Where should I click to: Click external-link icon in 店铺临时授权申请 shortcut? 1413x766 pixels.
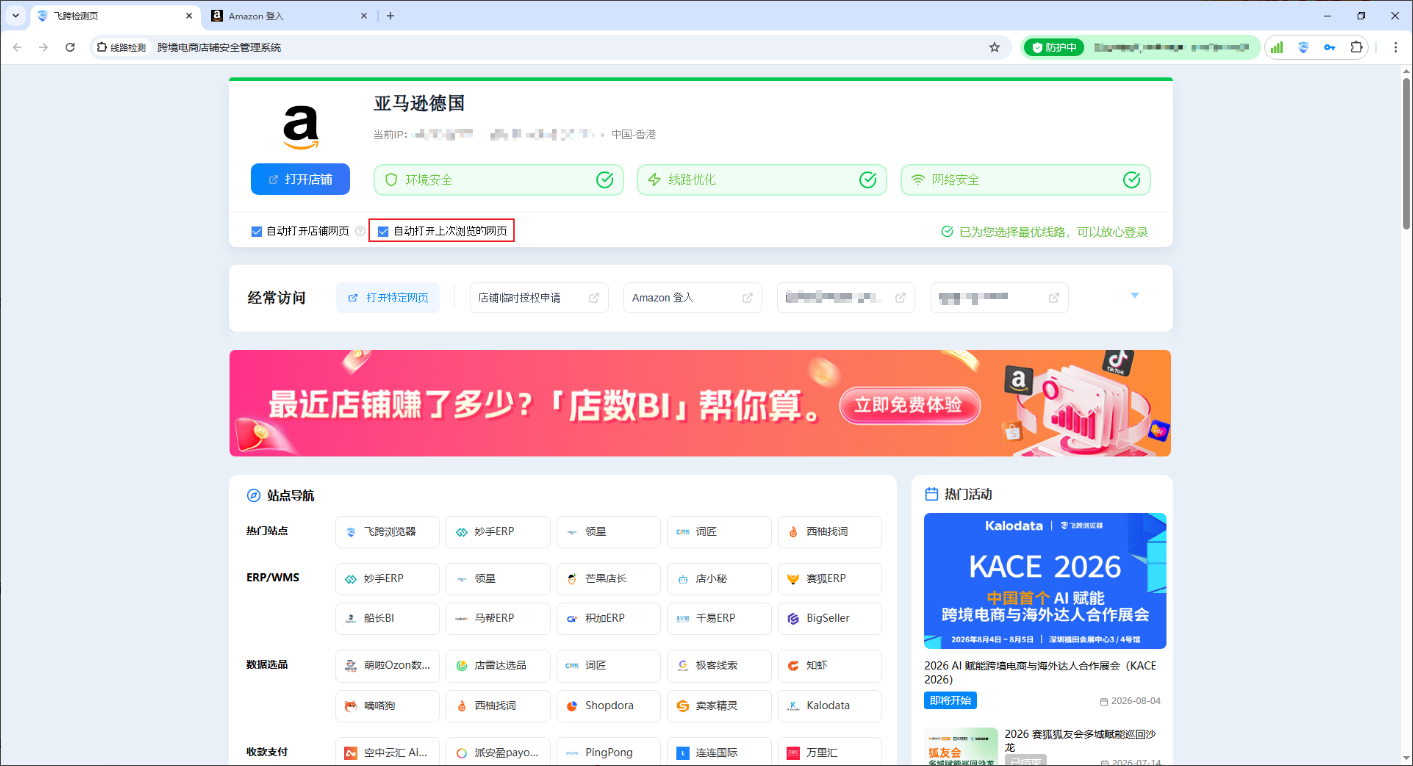[594, 298]
